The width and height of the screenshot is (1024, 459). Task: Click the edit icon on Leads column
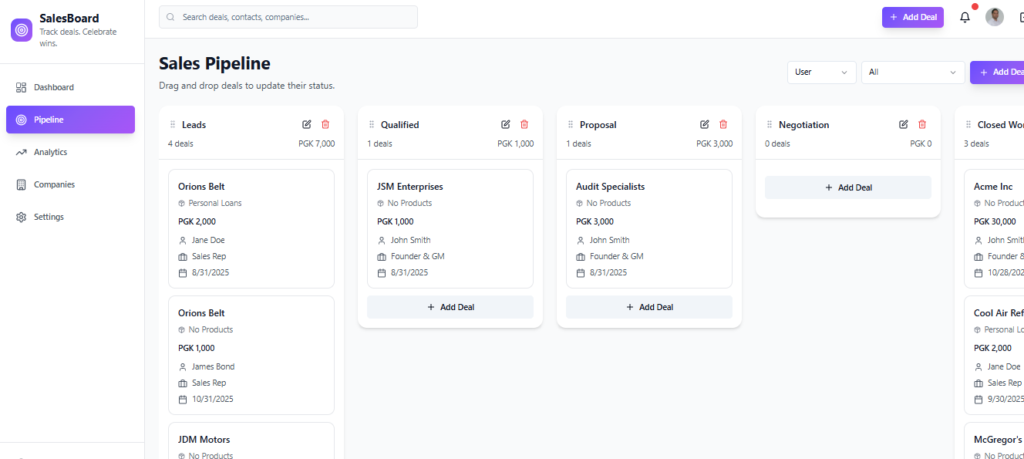[x=306, y=125]
